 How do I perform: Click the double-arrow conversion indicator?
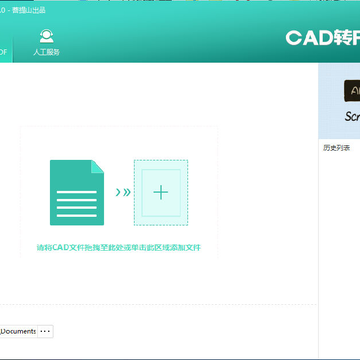[x=123, y=192]
